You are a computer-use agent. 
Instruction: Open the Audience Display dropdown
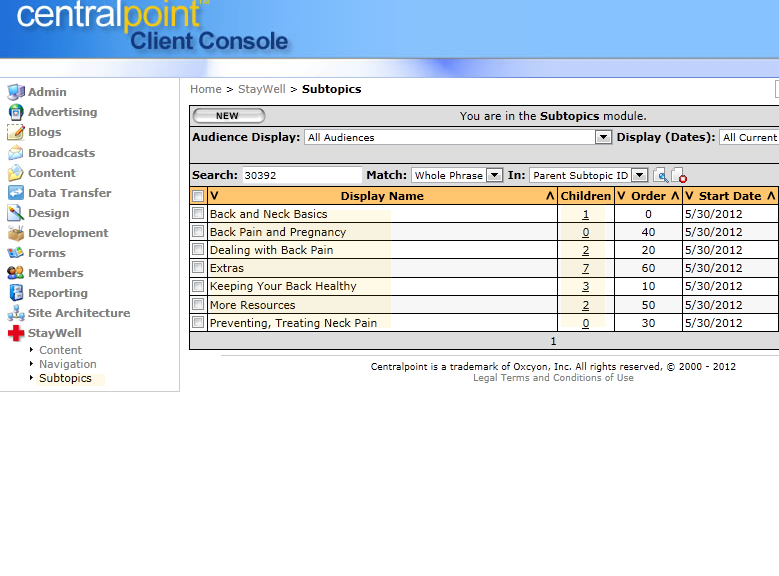(603, 137)
